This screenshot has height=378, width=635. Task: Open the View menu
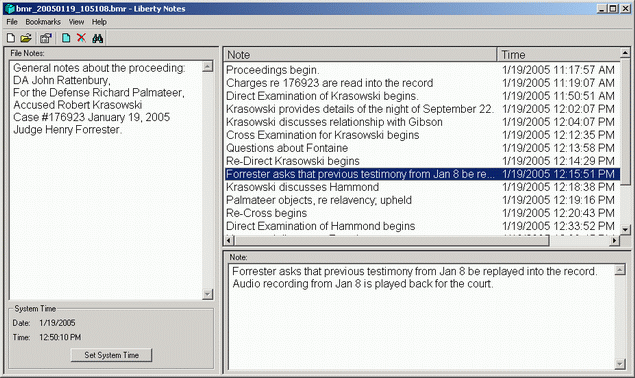click(76, 22)
